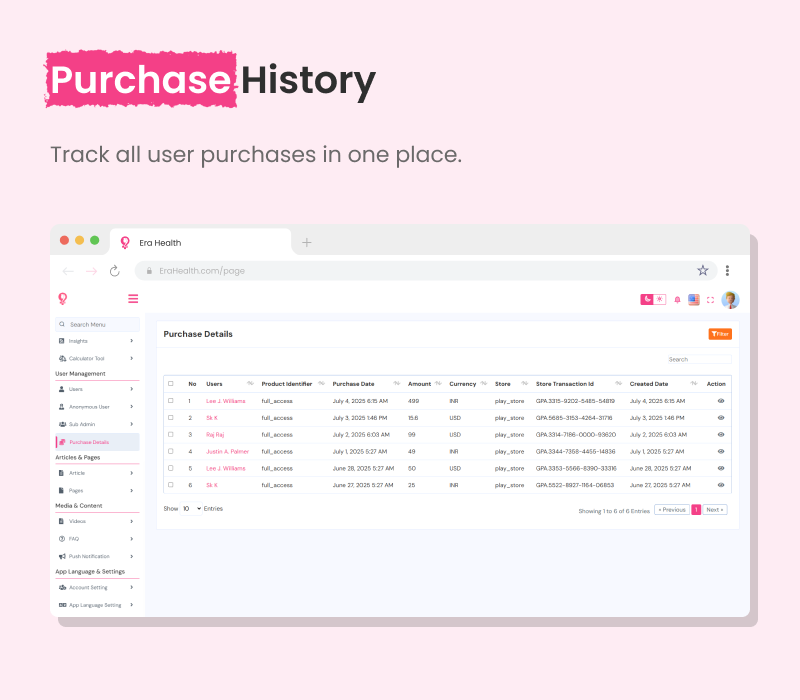Expand the FAQ menu chevron
The height and width of the screenshot is (700, 800).
click(x=132, y=539)
